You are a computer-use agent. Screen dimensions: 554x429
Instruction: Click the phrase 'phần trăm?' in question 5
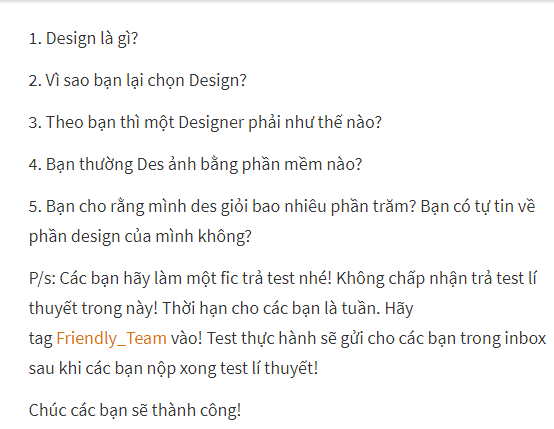click(373, 207)
